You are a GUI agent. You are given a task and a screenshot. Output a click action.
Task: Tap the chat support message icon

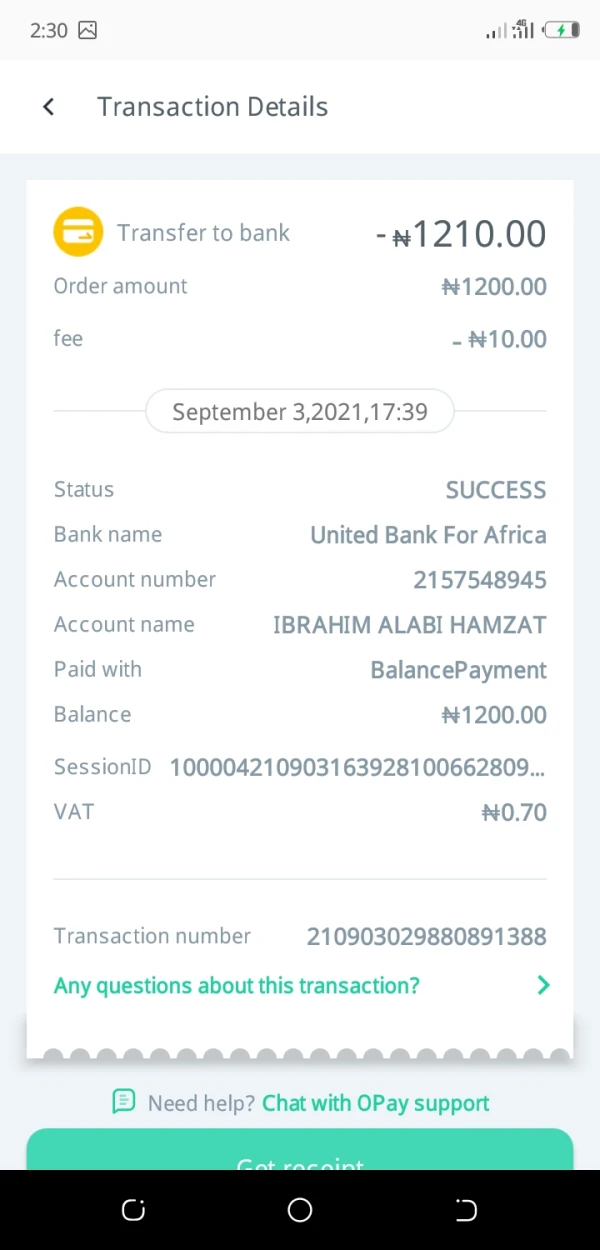click(x=124, y=1102)
